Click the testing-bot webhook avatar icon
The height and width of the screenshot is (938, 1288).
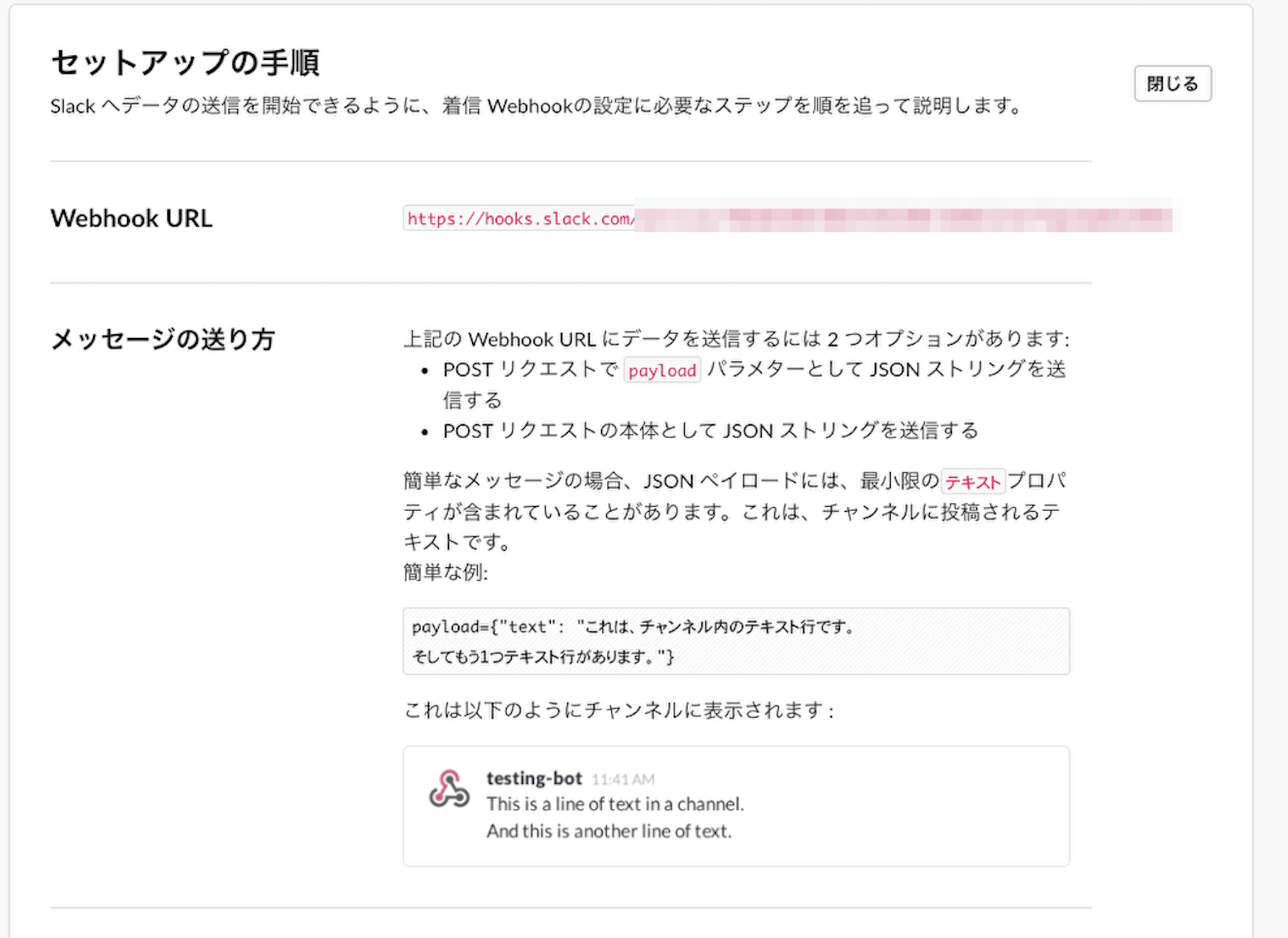tap(449, 789)
